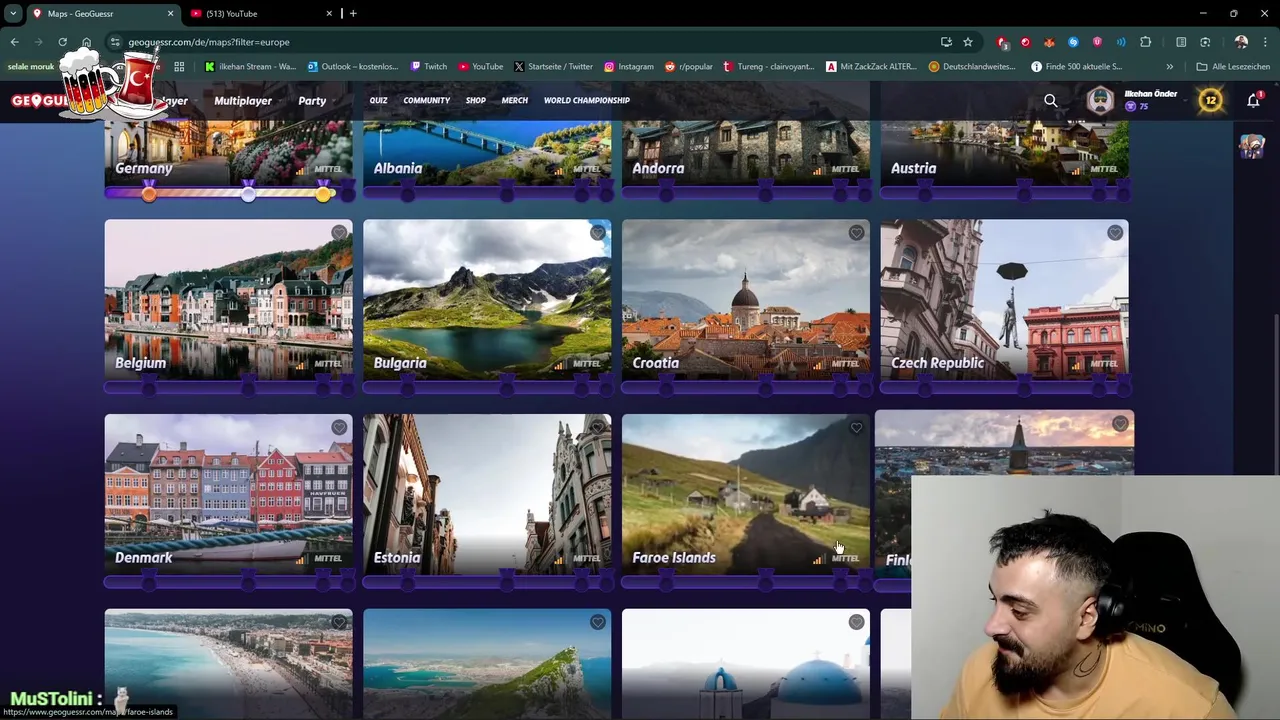The width and height of the screenshot is (1280, 720).
Task: Favorite the Croatia map with heart
Action: point(856,233)
